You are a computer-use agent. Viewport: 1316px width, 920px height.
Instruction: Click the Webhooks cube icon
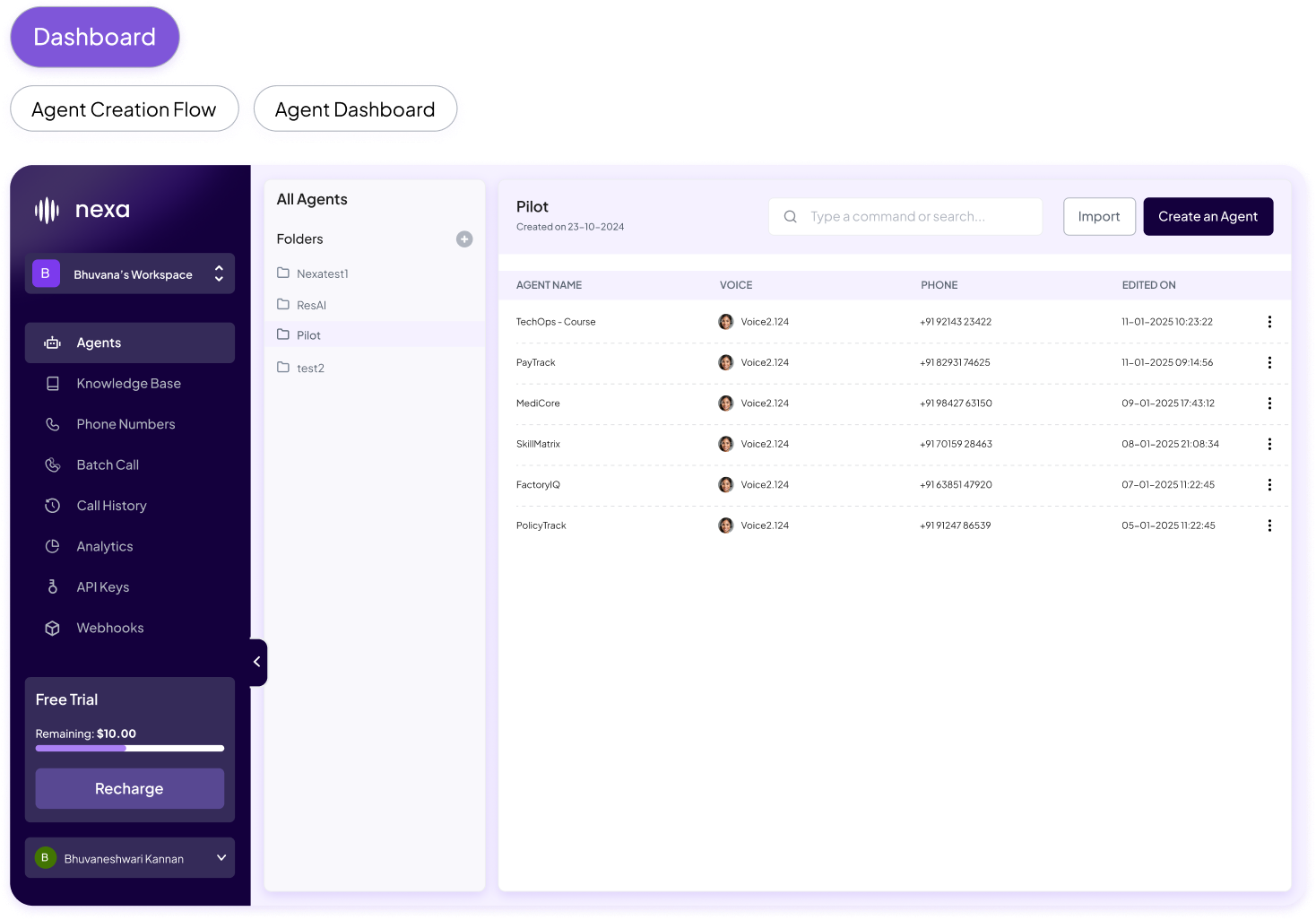53,628
